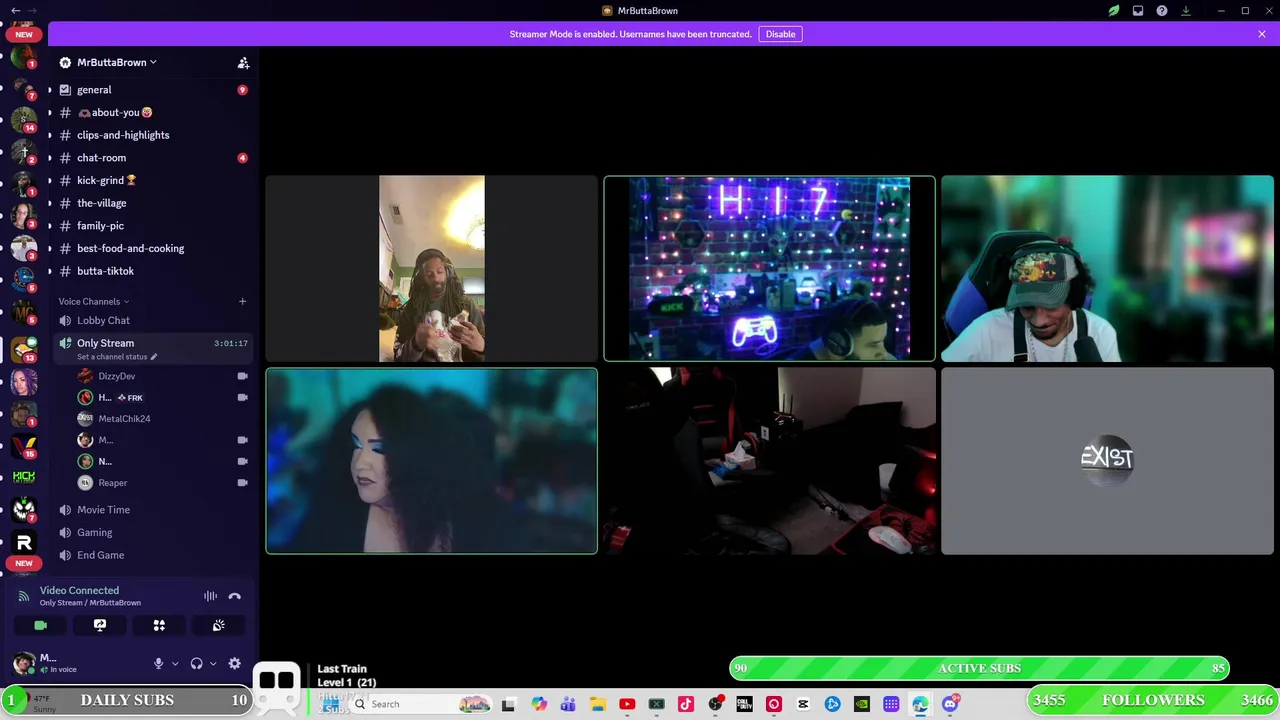Open NVIDIA app from taskbar
Image resolution: width=1280 pixels, height=720 pixels.
click(x=862, y=704)
